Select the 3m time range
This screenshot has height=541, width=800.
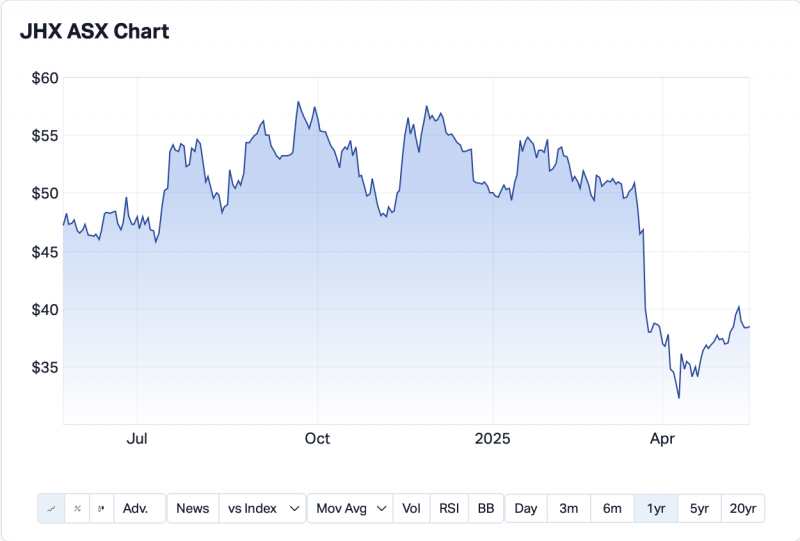point(569,508)
